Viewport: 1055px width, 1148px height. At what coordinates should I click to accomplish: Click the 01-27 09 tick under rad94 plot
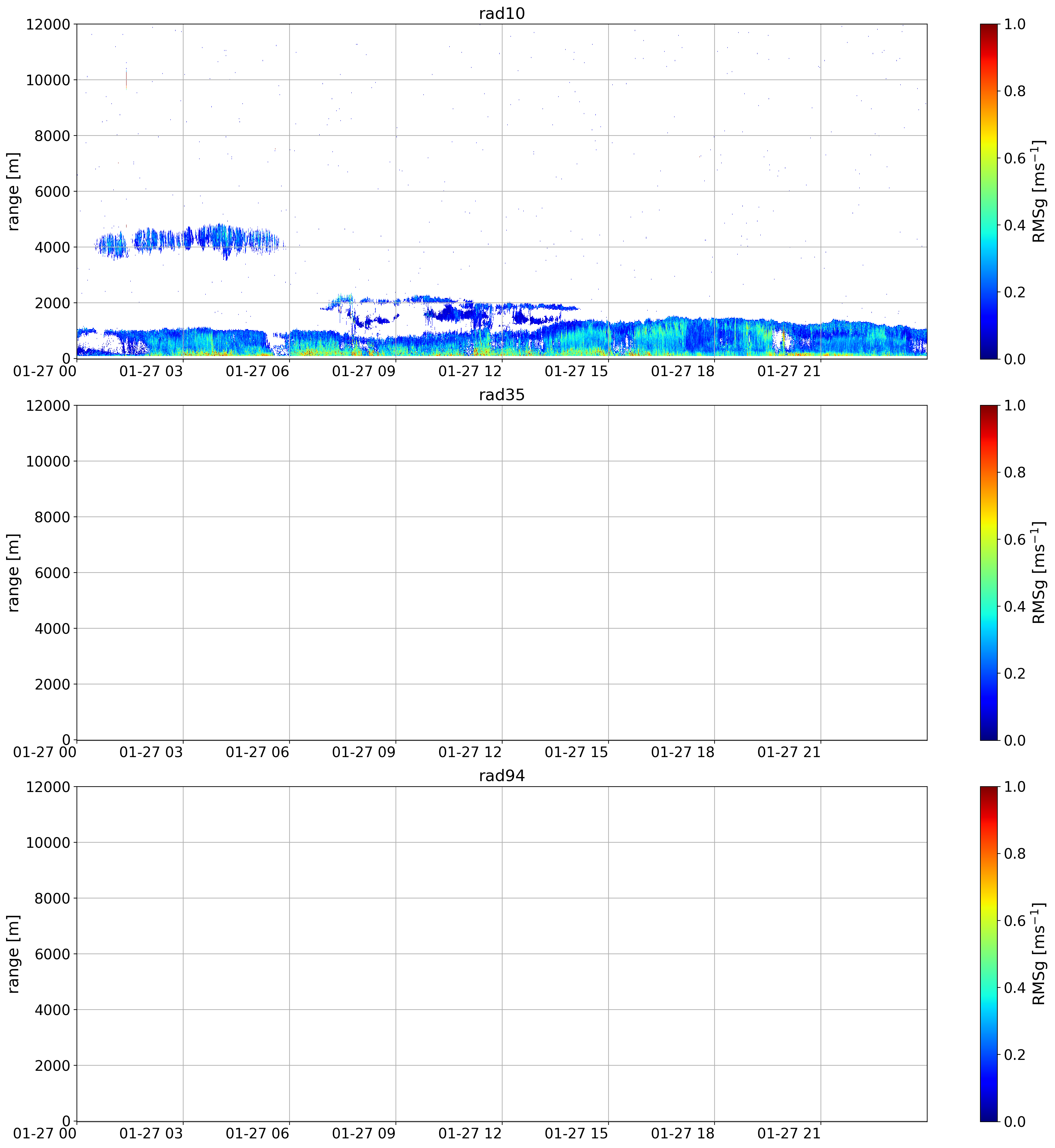(x=364, y=1134)
